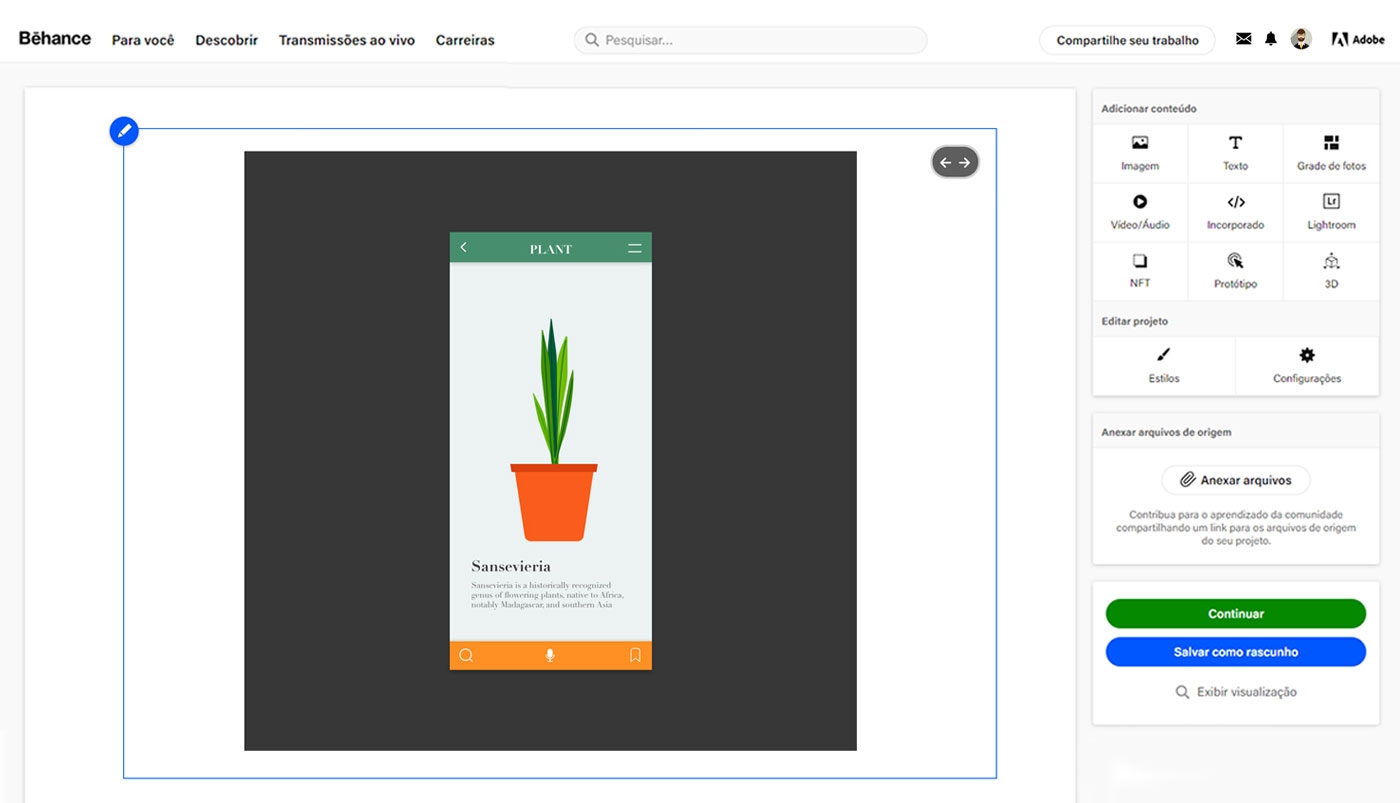Click the Anexar arquivos button
Screen dimensions: 1400x803
click(x=1235, y=480)
